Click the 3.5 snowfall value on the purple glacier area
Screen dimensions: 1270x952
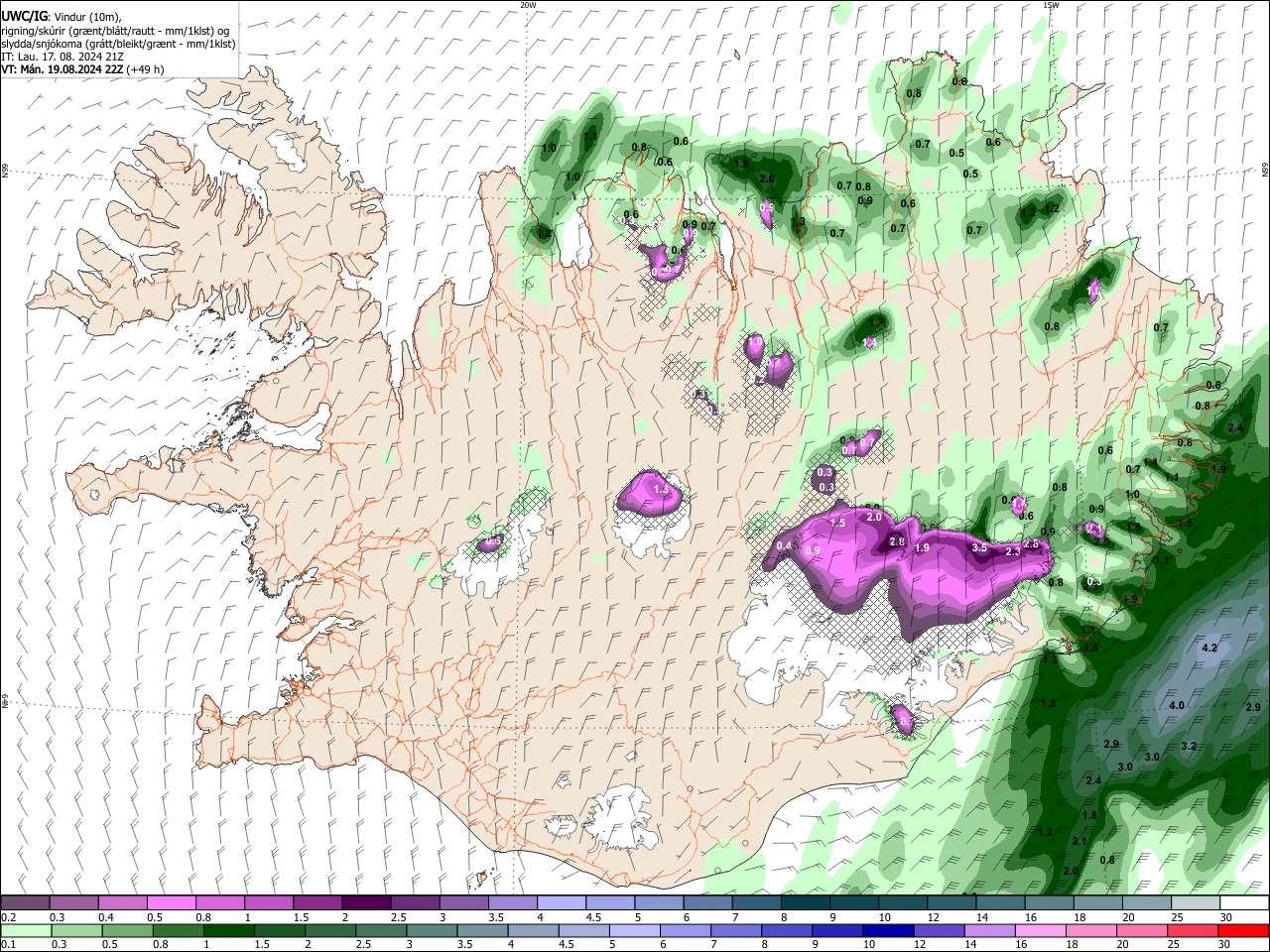[x=979, y=548]
